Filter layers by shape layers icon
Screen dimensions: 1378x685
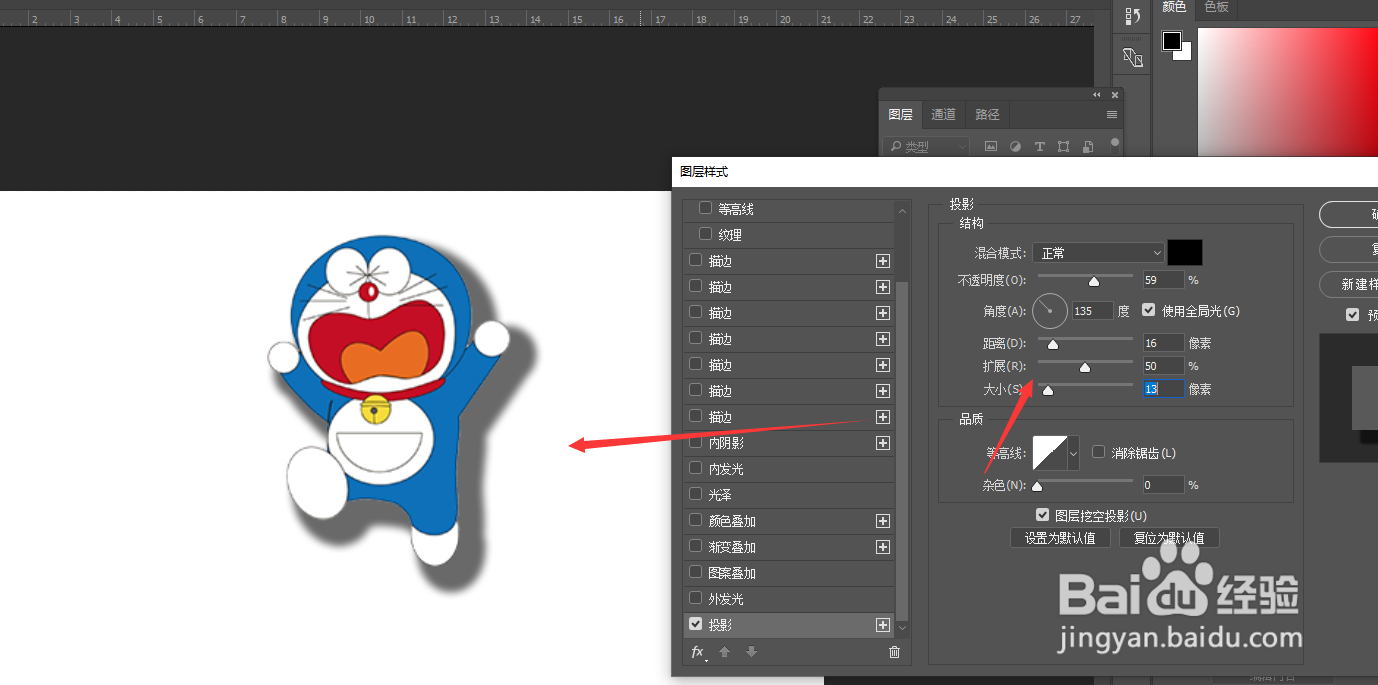(x=1063, y=146)
